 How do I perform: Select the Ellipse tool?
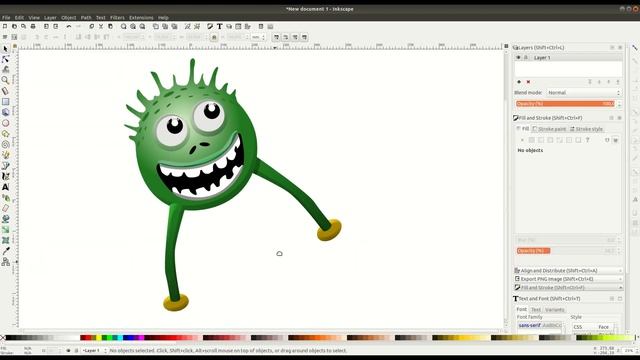tap(5, 123)
